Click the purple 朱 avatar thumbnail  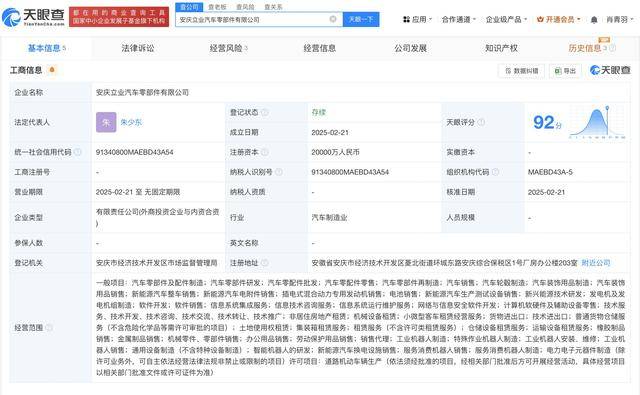coord(106,122)
